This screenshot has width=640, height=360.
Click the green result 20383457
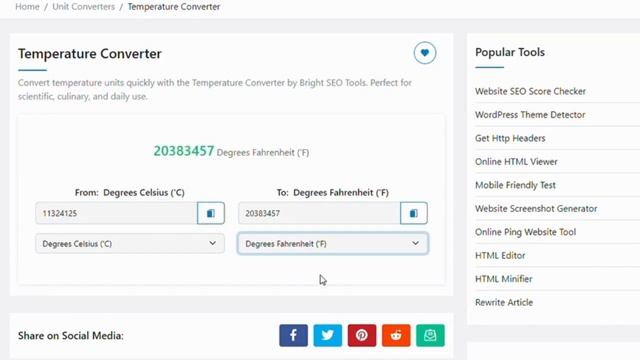tap(184, 151)
